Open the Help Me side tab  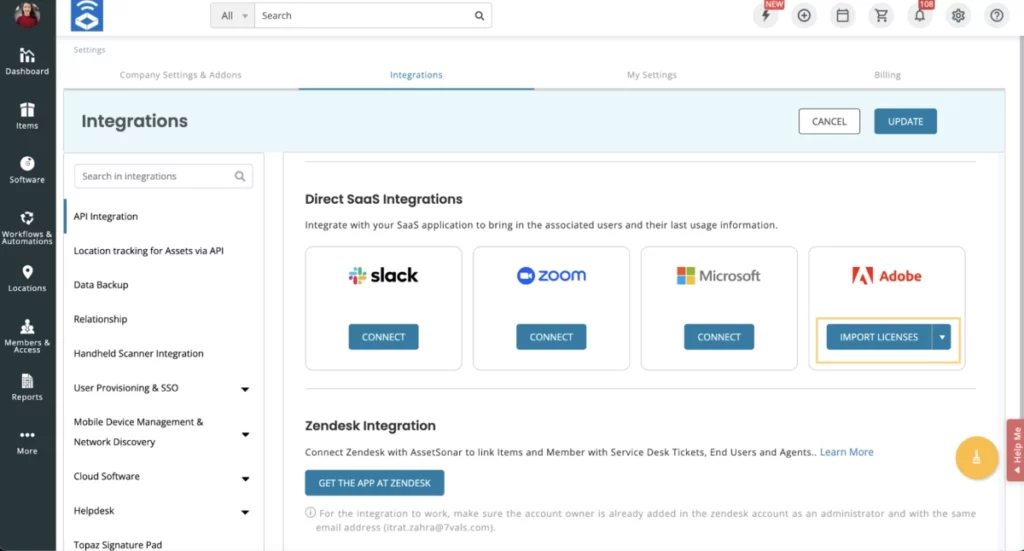(x=1016, y=450)
